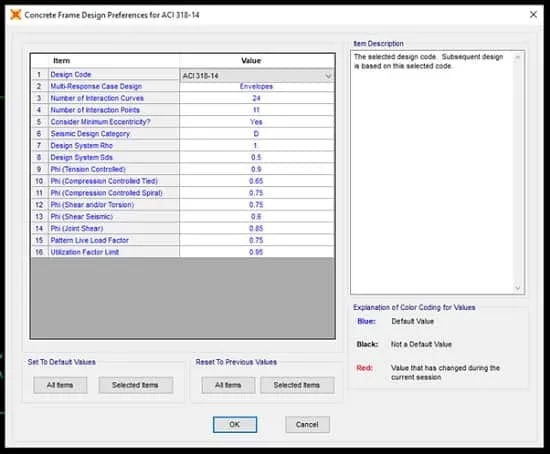Click the Item Description scrollbar up arrow
This screenshot has height=454, width=550.
click(x=517, y=57)
